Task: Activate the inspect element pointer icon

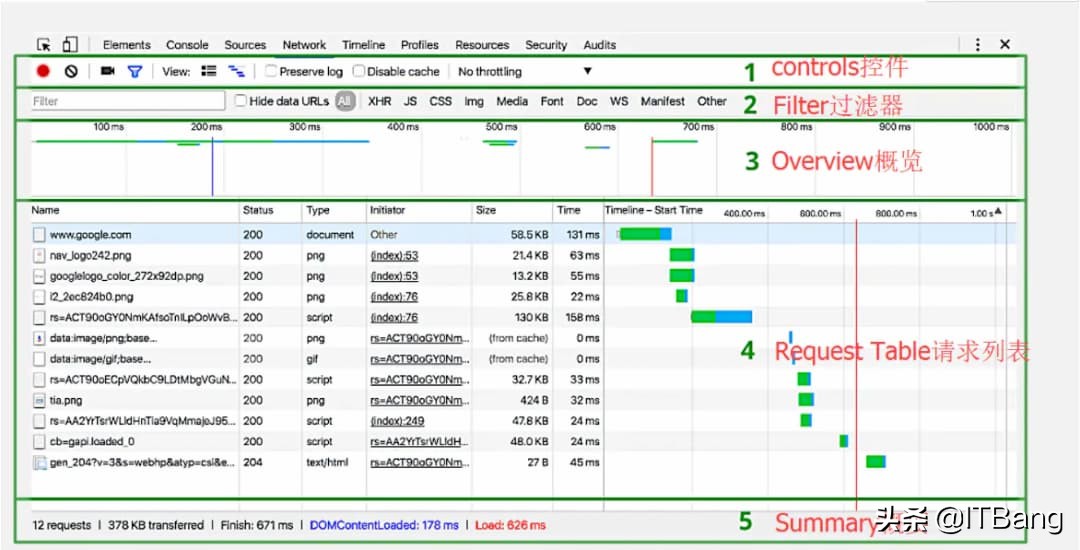Action: tap(44, 45)
